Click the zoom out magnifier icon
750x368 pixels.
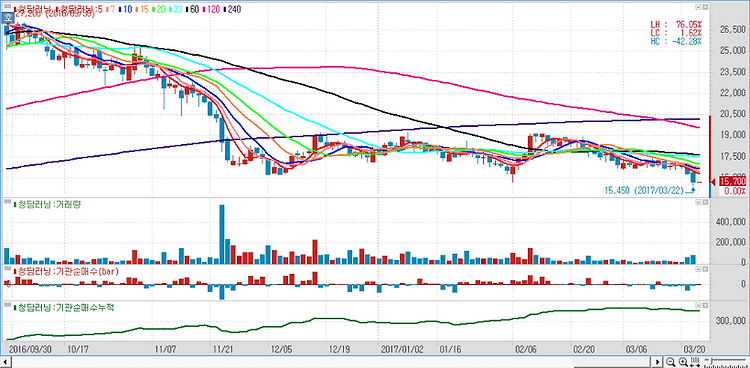point(670,362)
